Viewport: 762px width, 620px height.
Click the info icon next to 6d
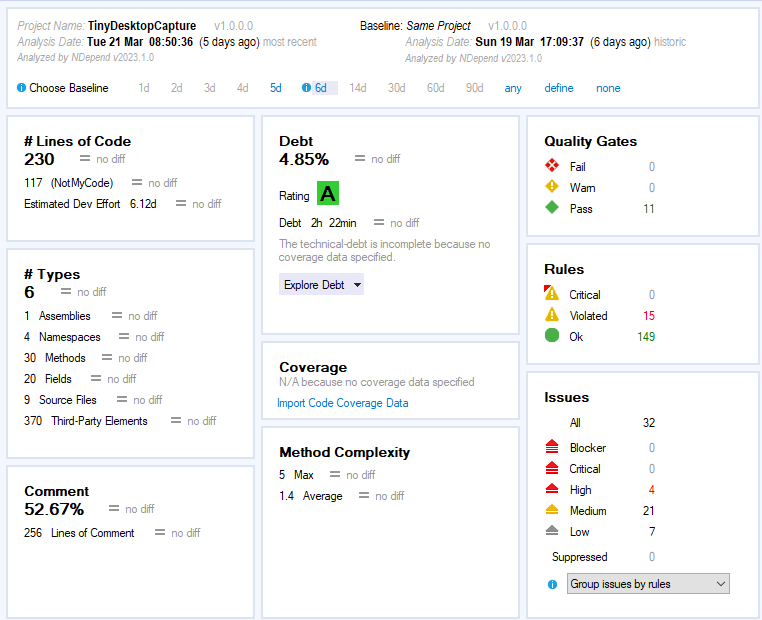[x=306, y=88]
